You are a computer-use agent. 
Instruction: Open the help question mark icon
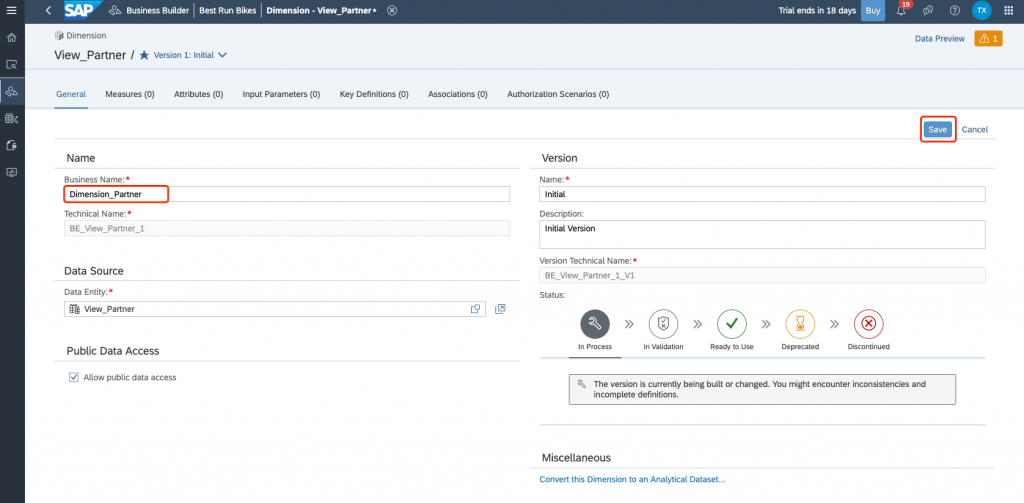pos(955,10)
